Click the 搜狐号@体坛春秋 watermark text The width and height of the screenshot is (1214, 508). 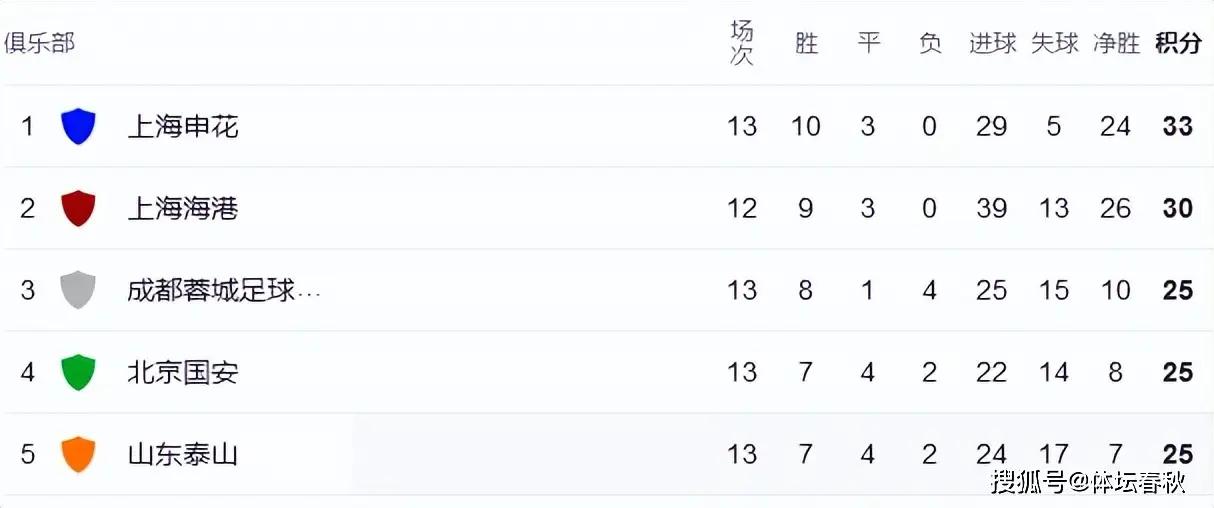[1088, 482]
